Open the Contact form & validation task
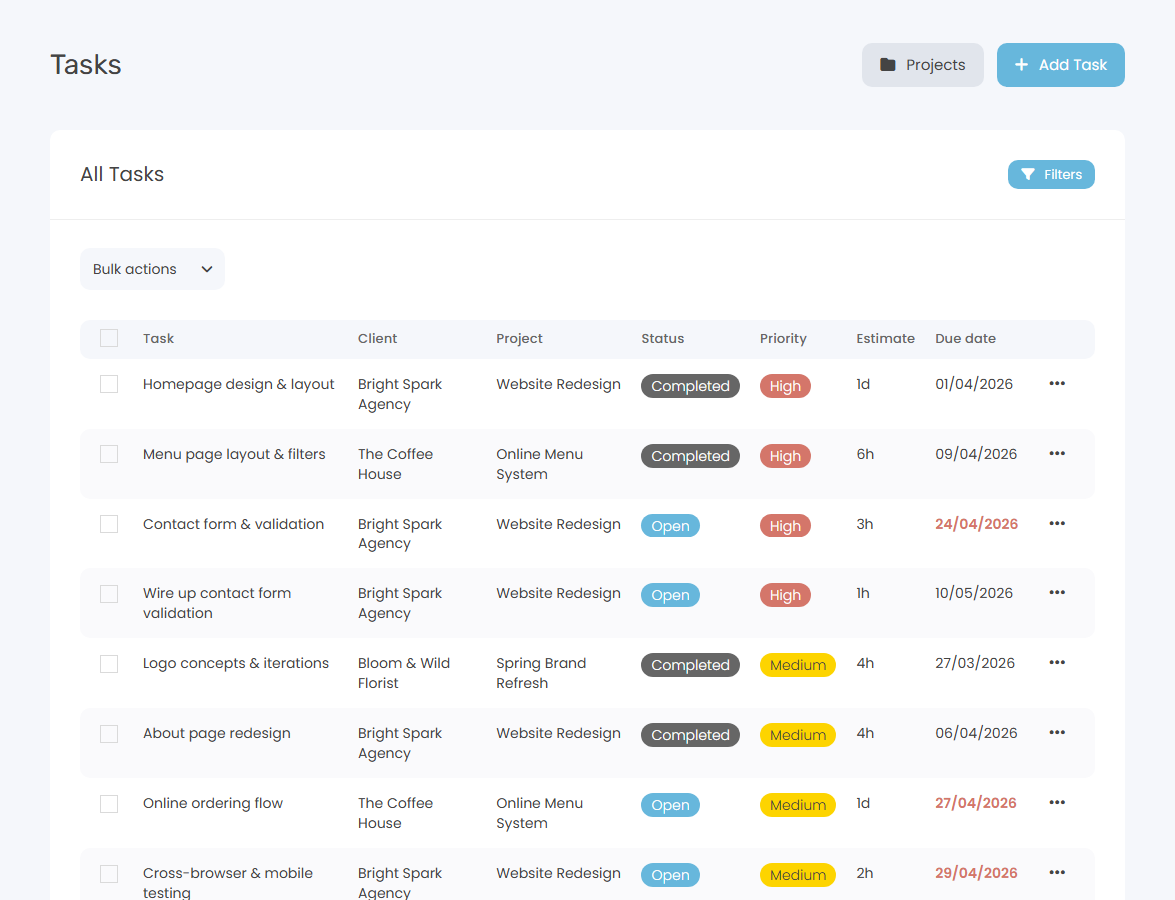 tap(233, 524)
